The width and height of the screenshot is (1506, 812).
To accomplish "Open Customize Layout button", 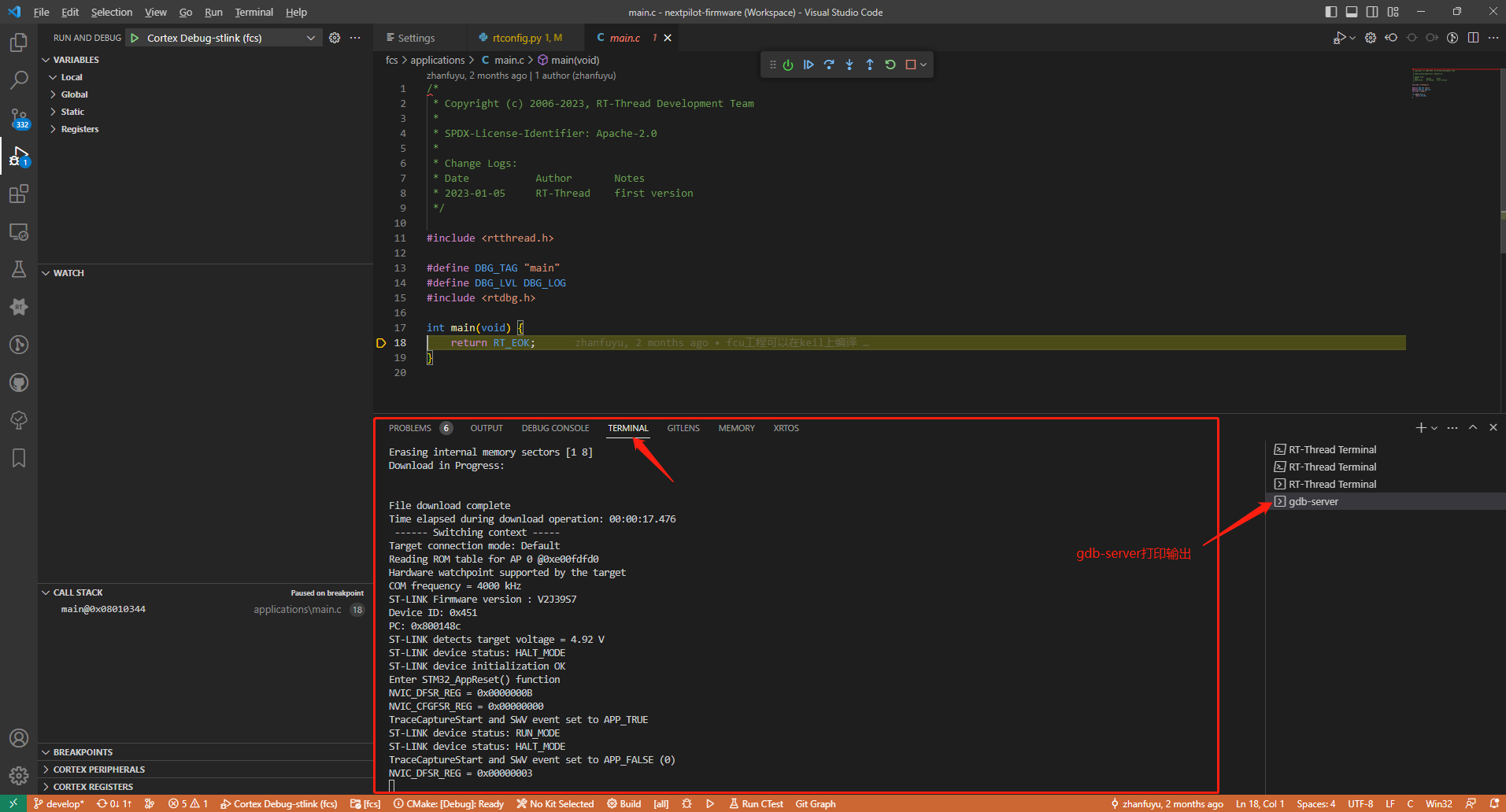I will 1393,12.
